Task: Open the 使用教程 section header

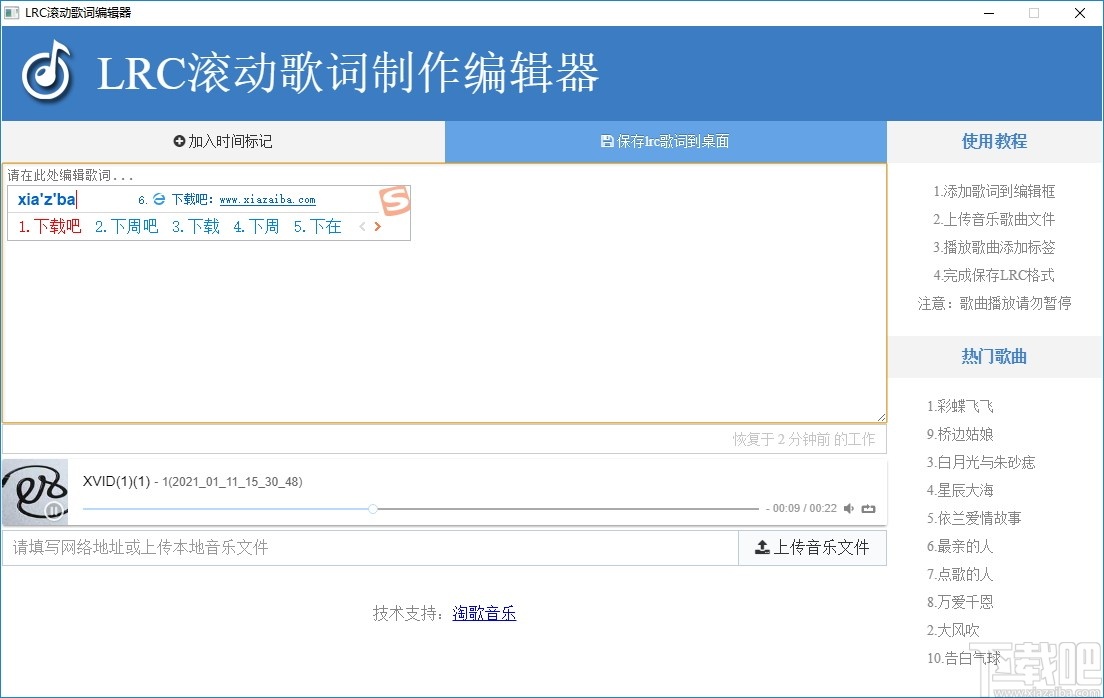Action: (x=993, y=141)
